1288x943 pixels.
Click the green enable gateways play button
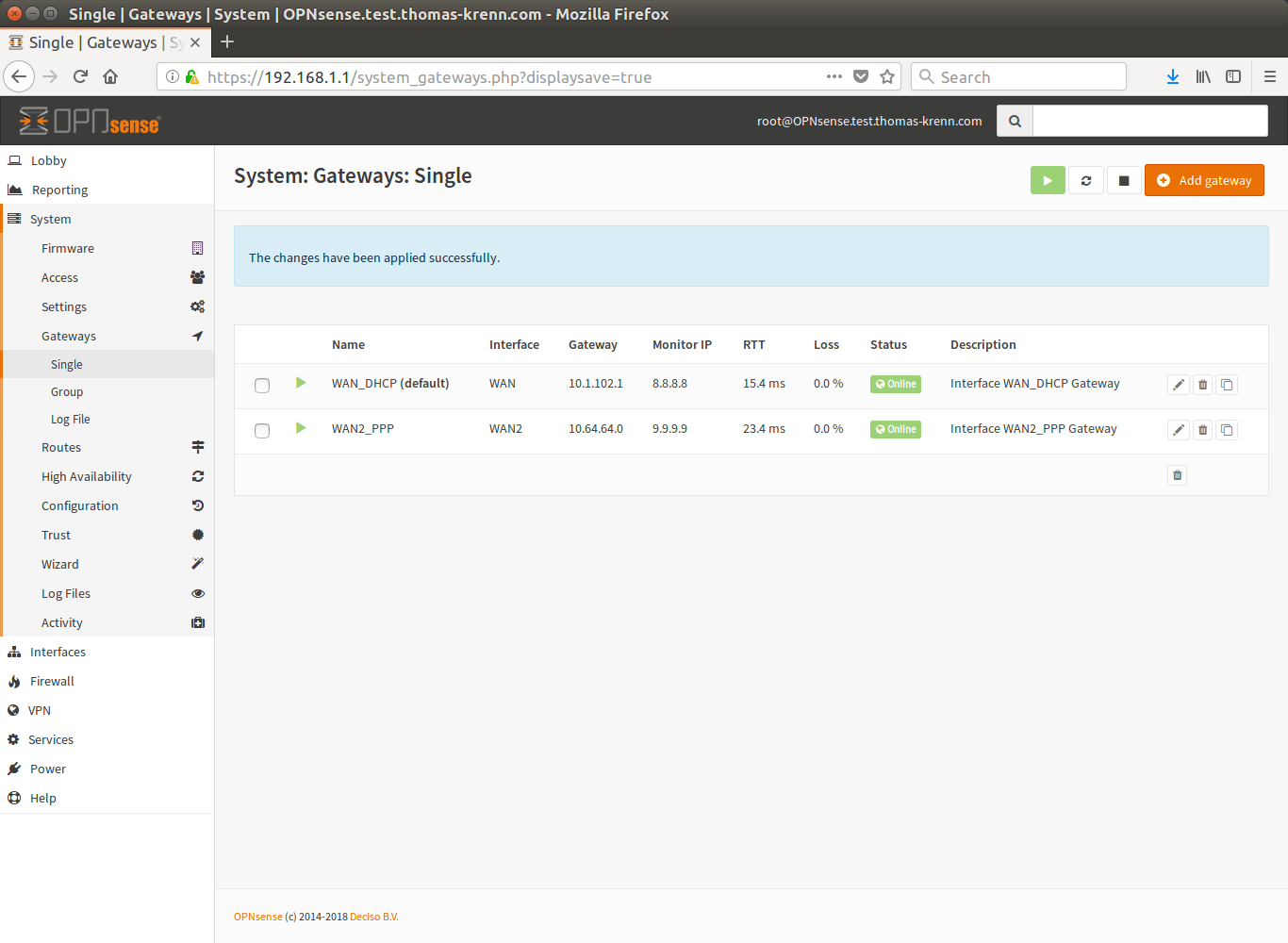click(x=1047, y=180)
